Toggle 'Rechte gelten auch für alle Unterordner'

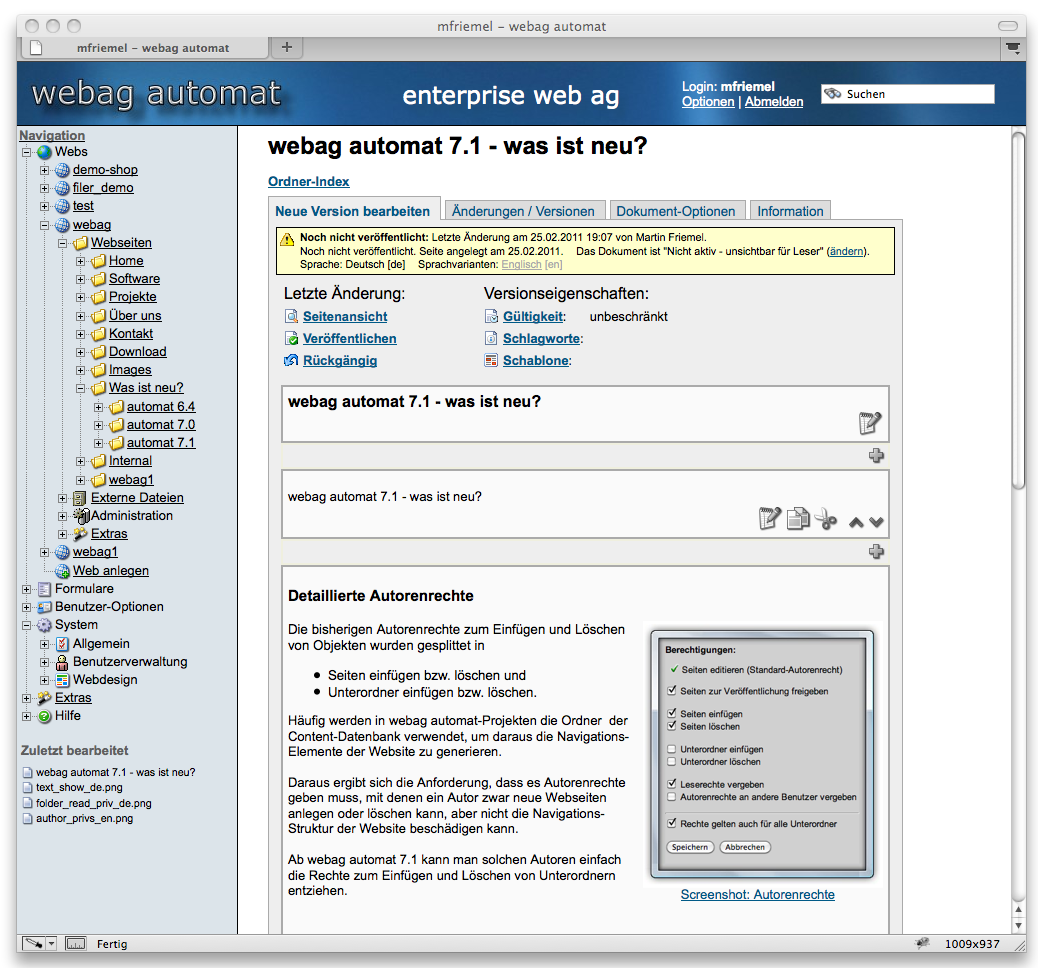point(672,824)
